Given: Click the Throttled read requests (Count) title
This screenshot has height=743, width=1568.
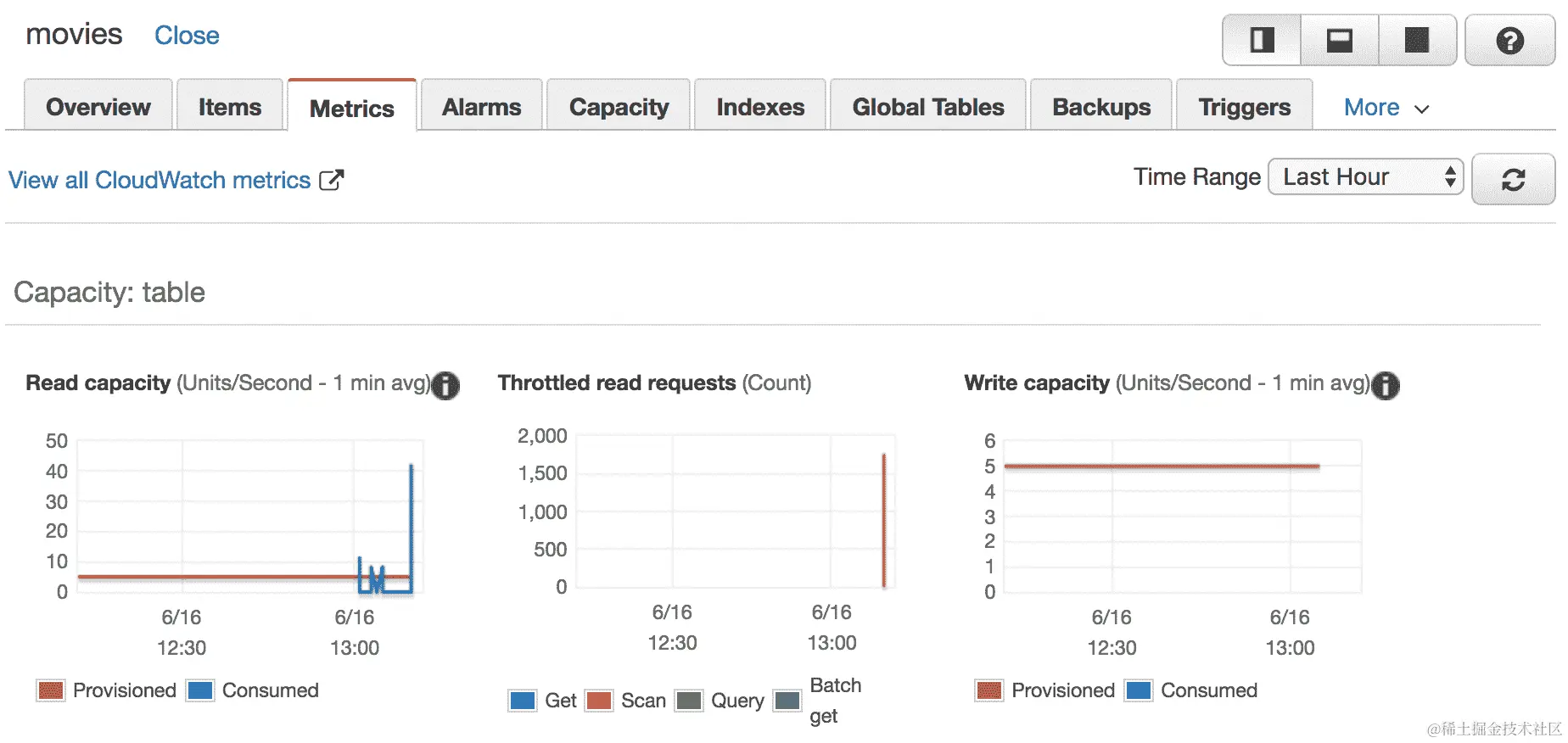Looking at the screenshot, I should coord(654,383).
